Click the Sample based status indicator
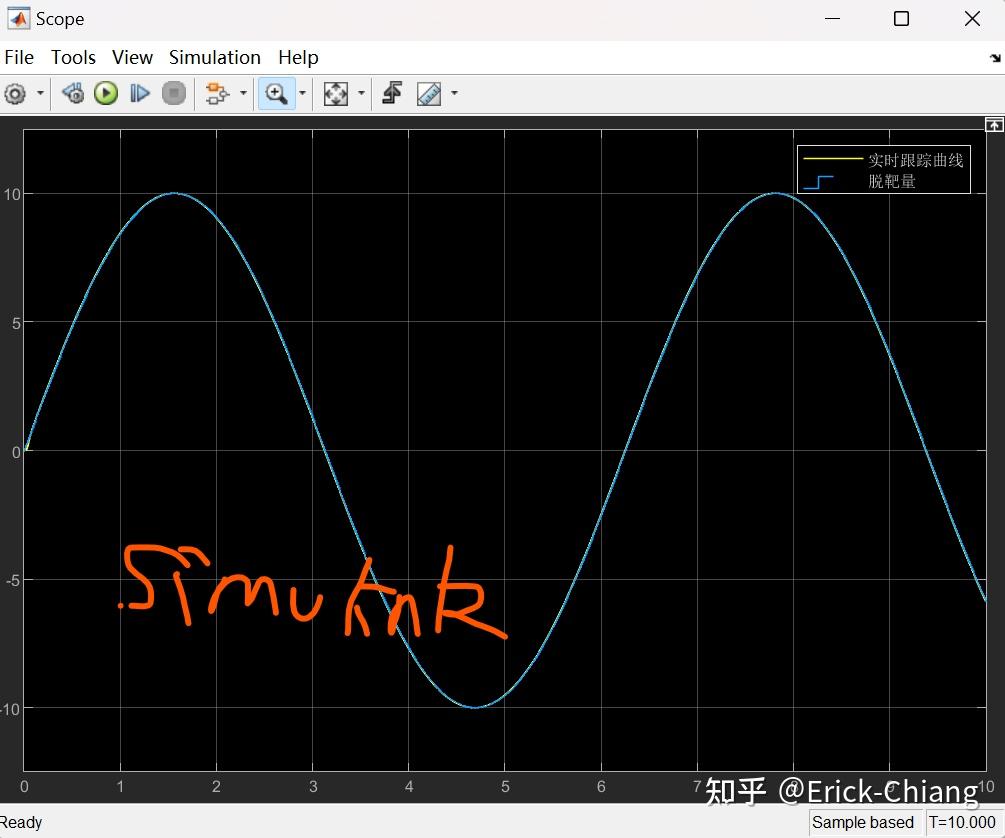This screenshot has width=1005, height=838. 864,822
